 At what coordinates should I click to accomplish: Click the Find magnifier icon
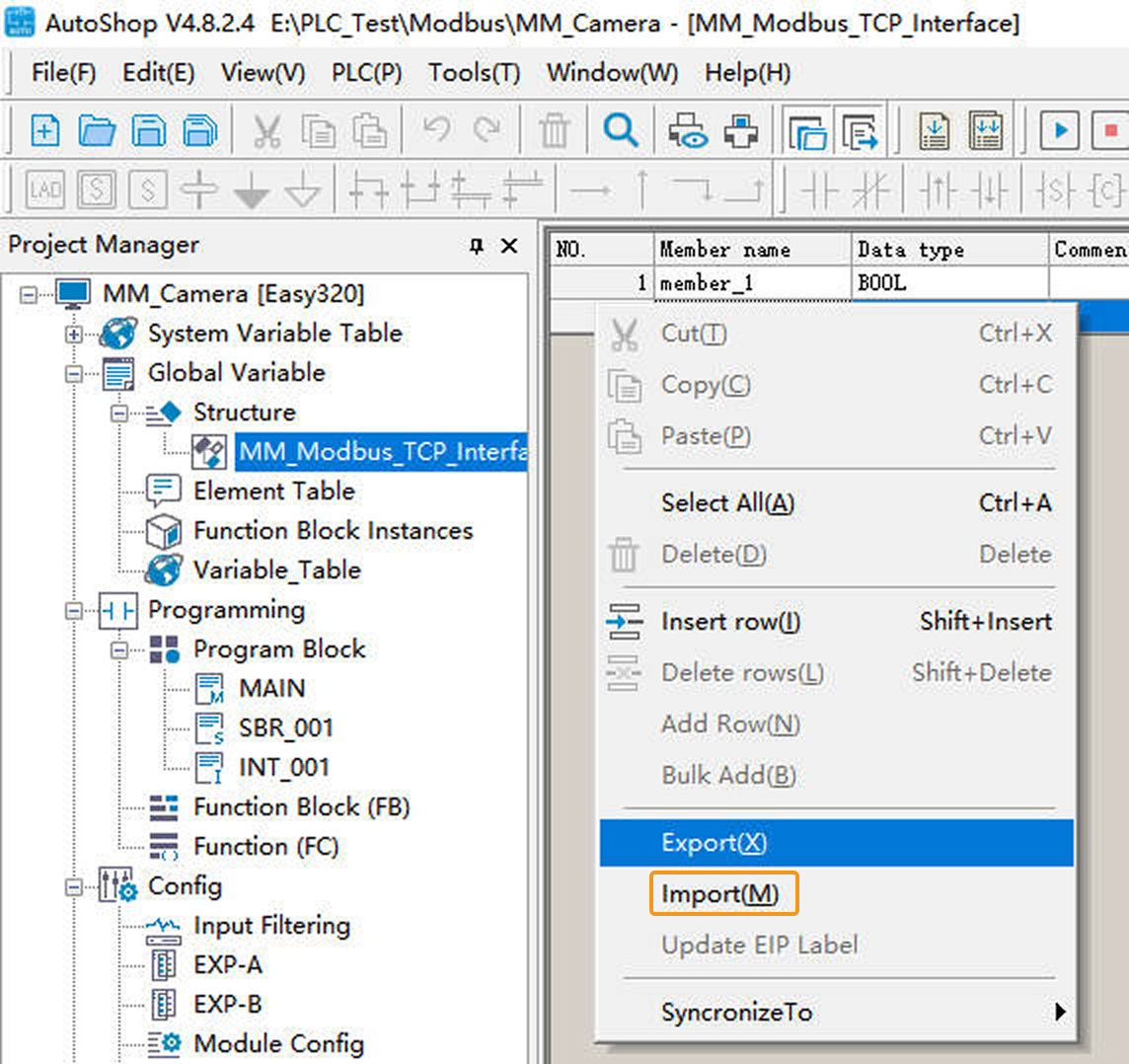click(x=621, y=130)
